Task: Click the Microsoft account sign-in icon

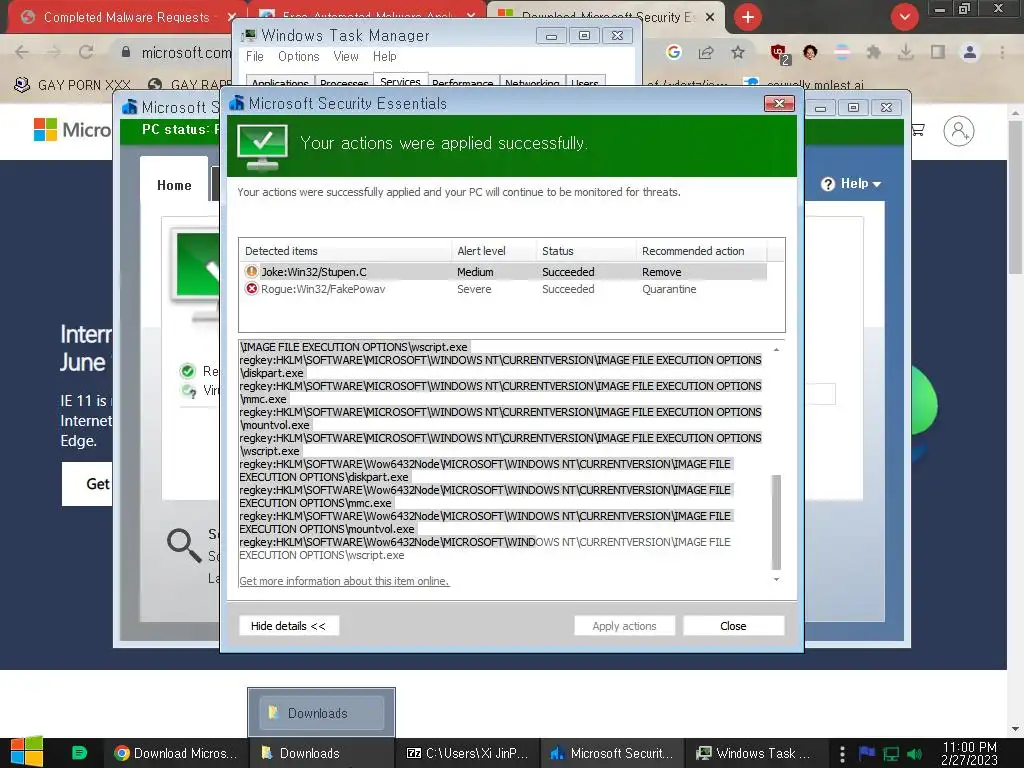Action: [959, 131]
